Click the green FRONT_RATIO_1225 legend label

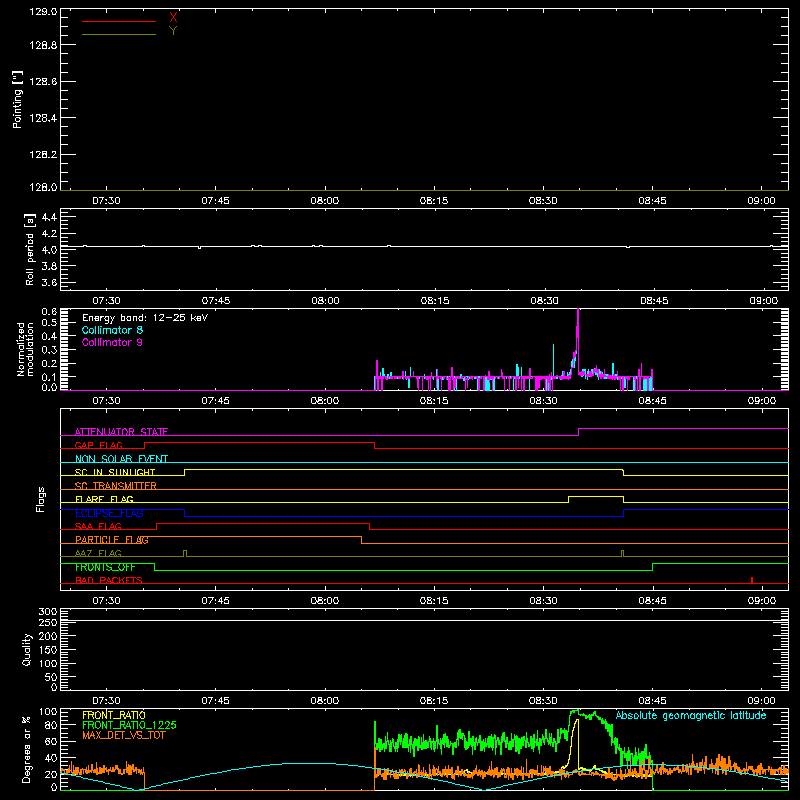pyautogui.click(x=130, y=725)
